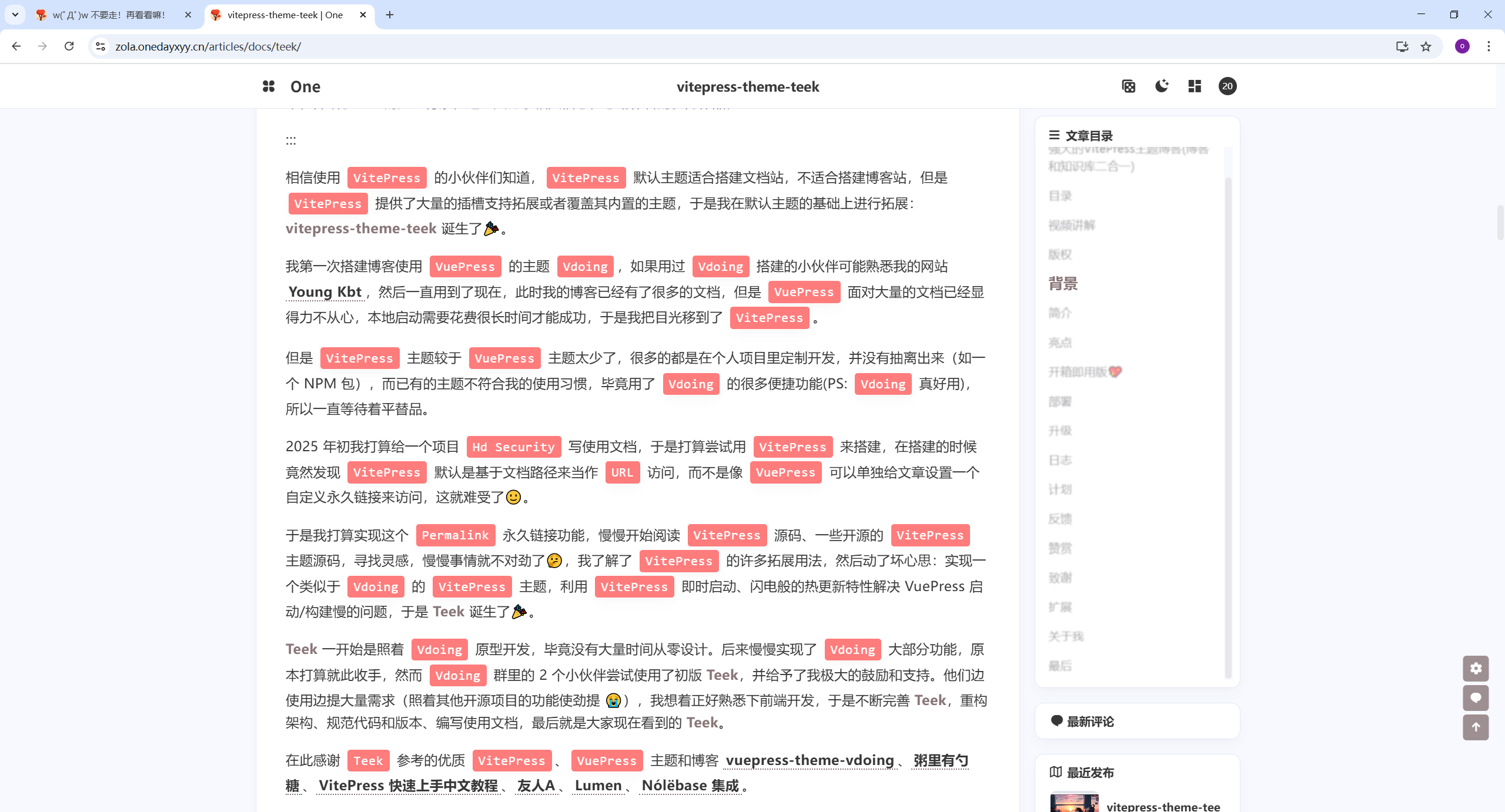
Task: Click the table of contents list icon
Action: [1054, 135]
